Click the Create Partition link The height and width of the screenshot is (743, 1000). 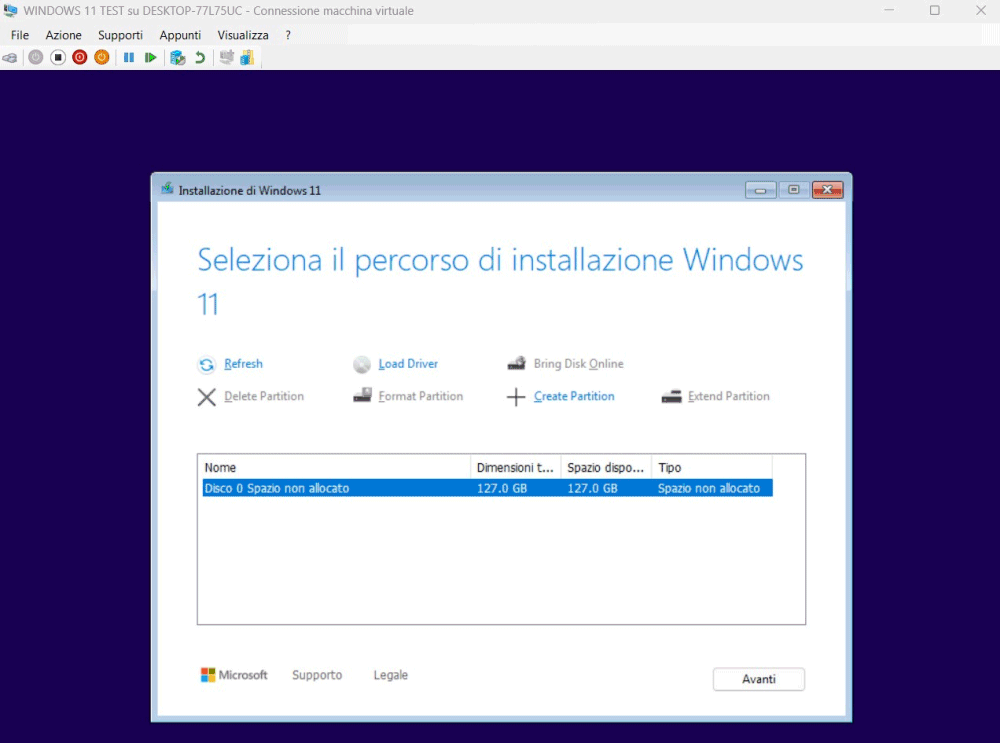click(574, 396)
